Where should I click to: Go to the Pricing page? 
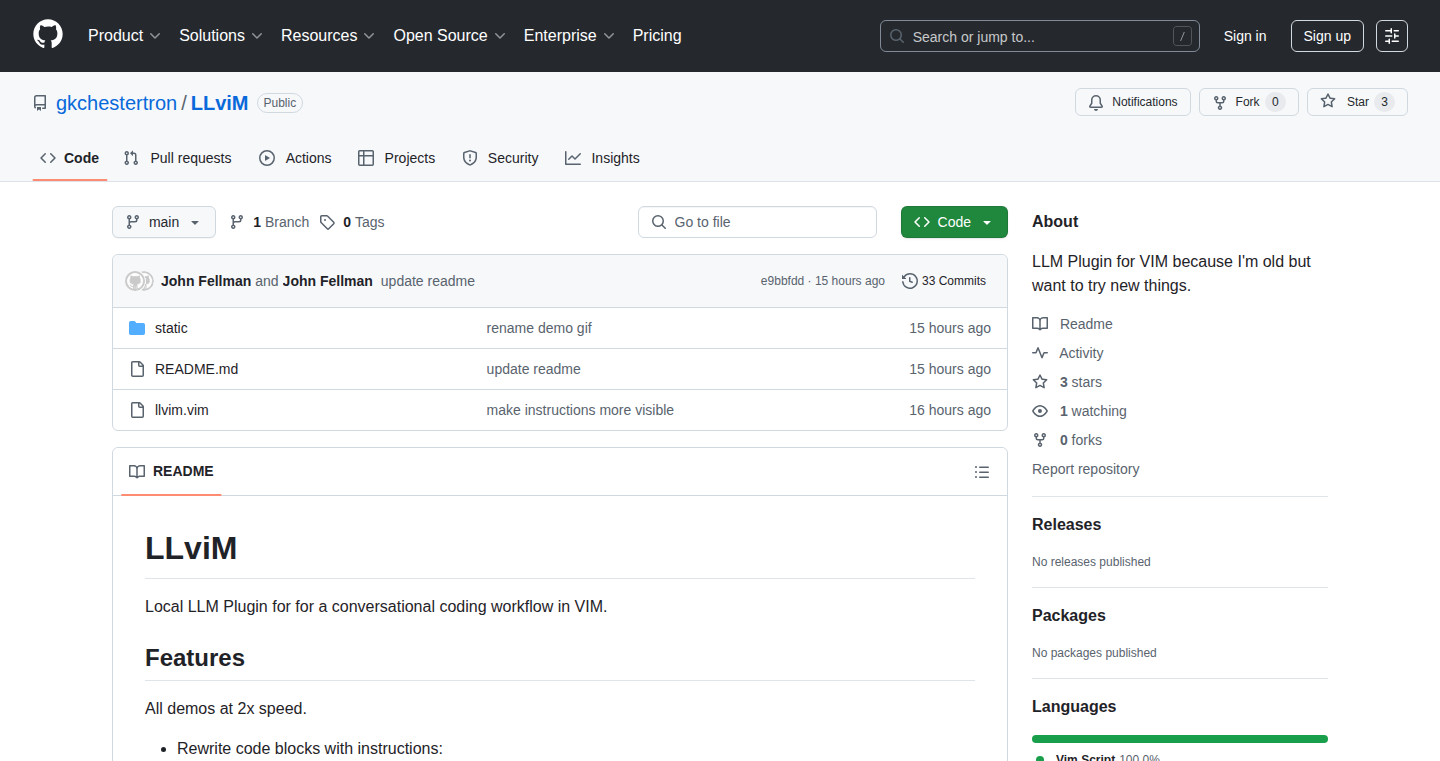tap(657, 36)
